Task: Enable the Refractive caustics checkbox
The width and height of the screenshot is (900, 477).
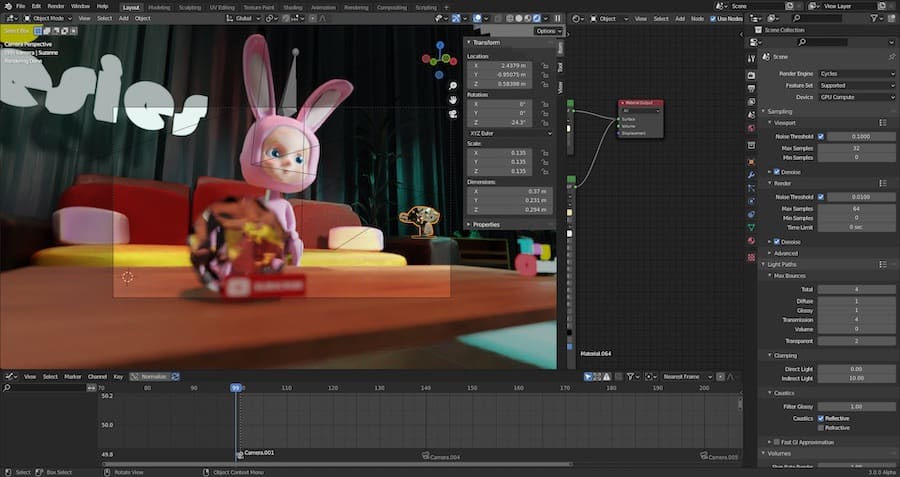Action: point(821,428)
